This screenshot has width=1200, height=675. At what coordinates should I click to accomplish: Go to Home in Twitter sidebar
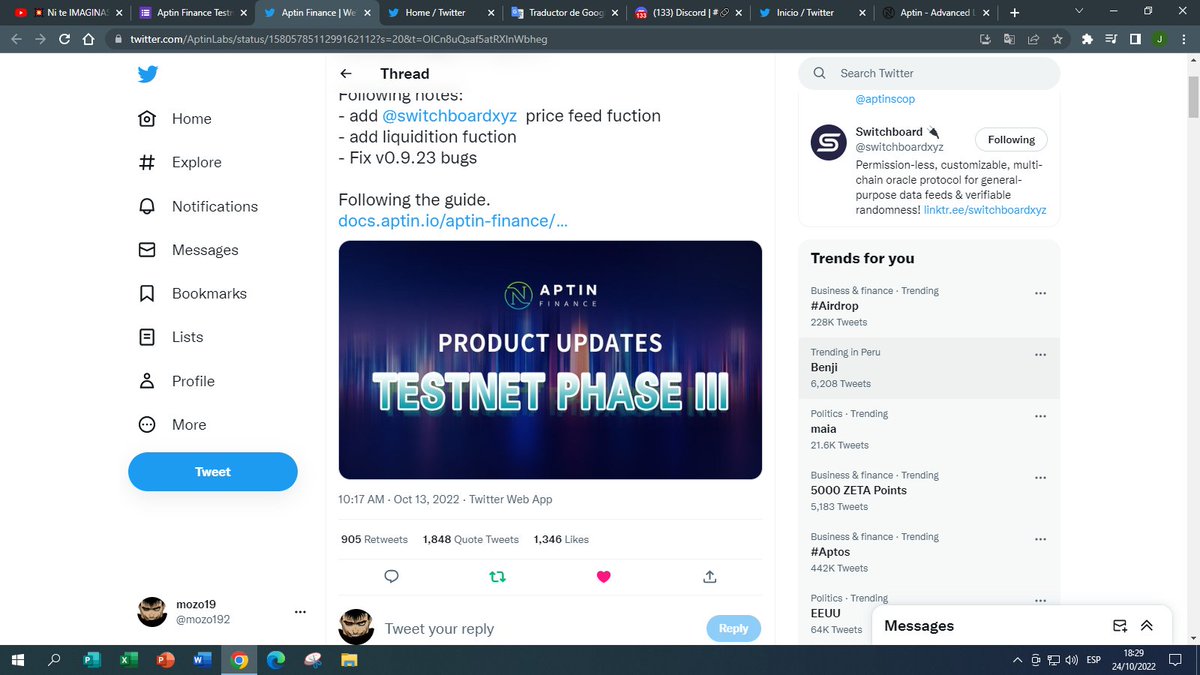click(175, 118)
